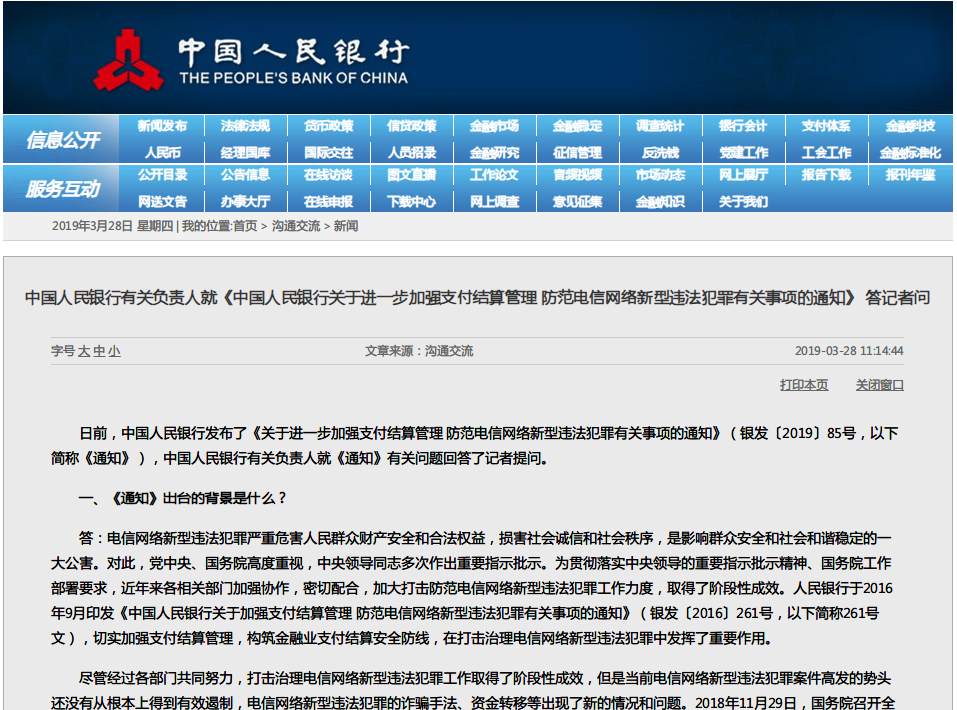Viewport: 957px width, 710px height.
Task: Open the 法律法规 menu item
Action: (245, 127)
